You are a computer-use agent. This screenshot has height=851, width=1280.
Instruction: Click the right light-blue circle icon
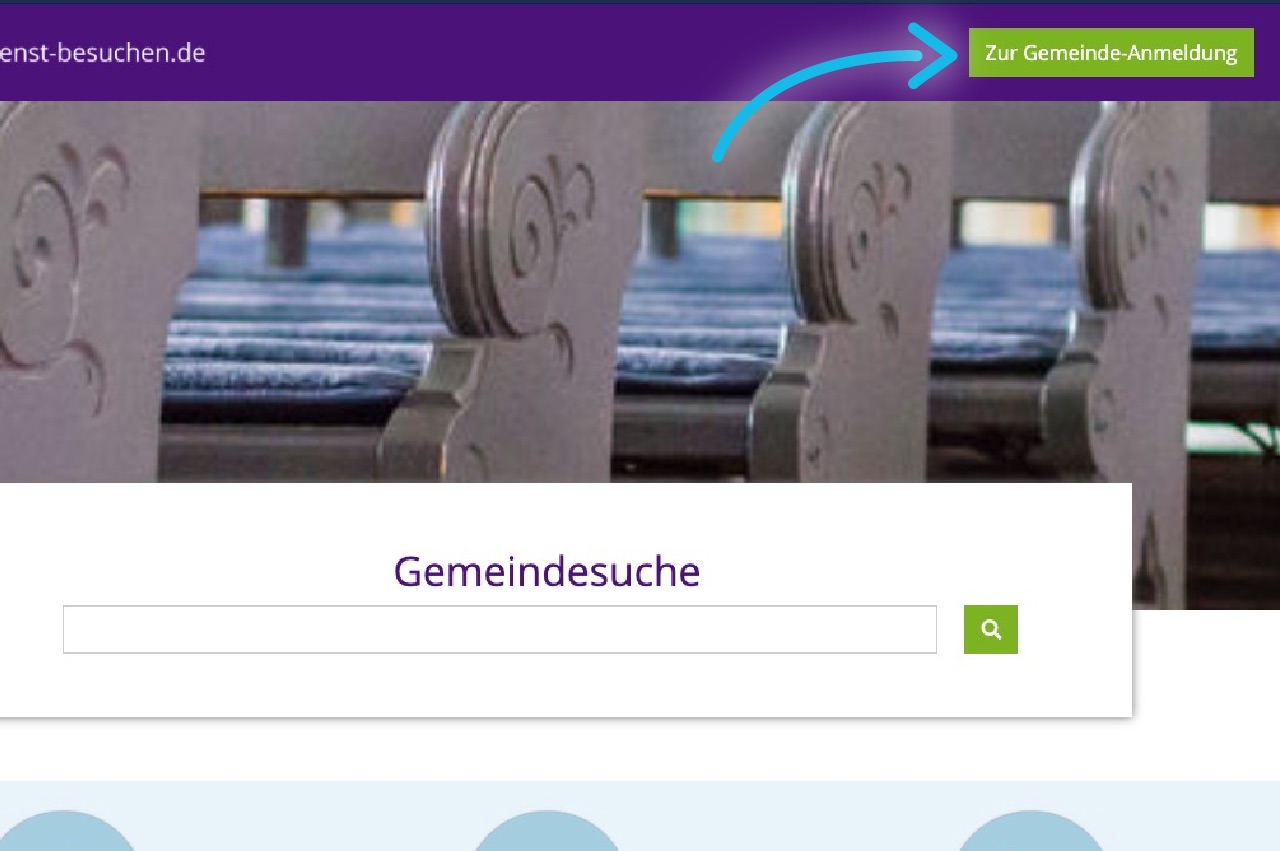coord(1030,831)
